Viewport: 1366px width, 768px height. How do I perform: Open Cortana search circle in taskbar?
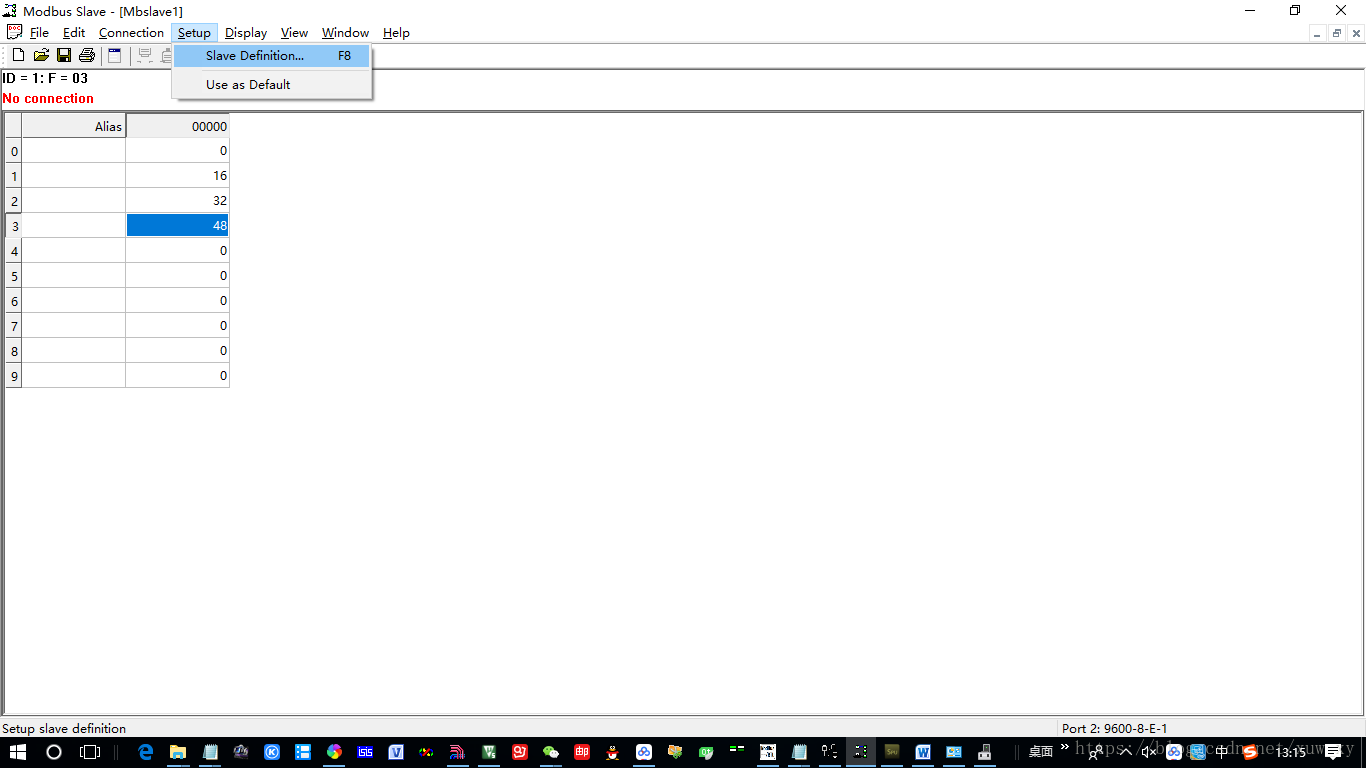(54, 751)
